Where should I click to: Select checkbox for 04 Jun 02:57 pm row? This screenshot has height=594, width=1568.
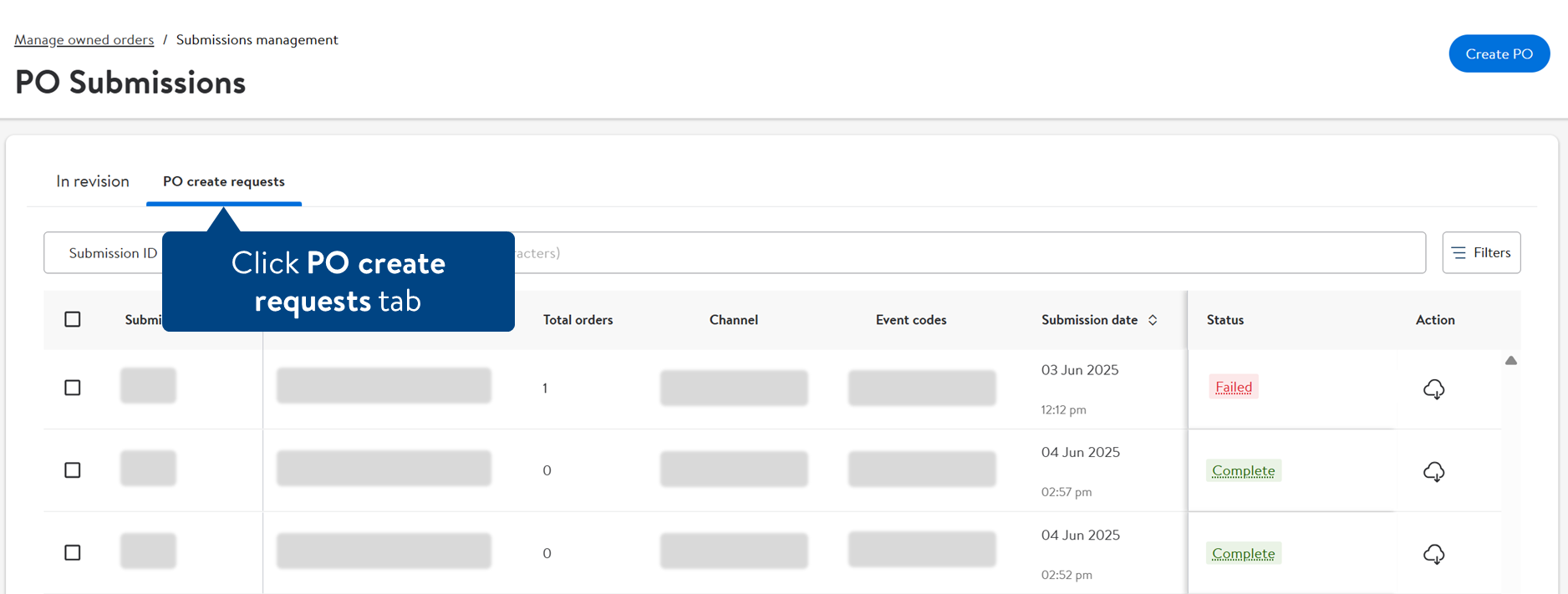point(73,470)
